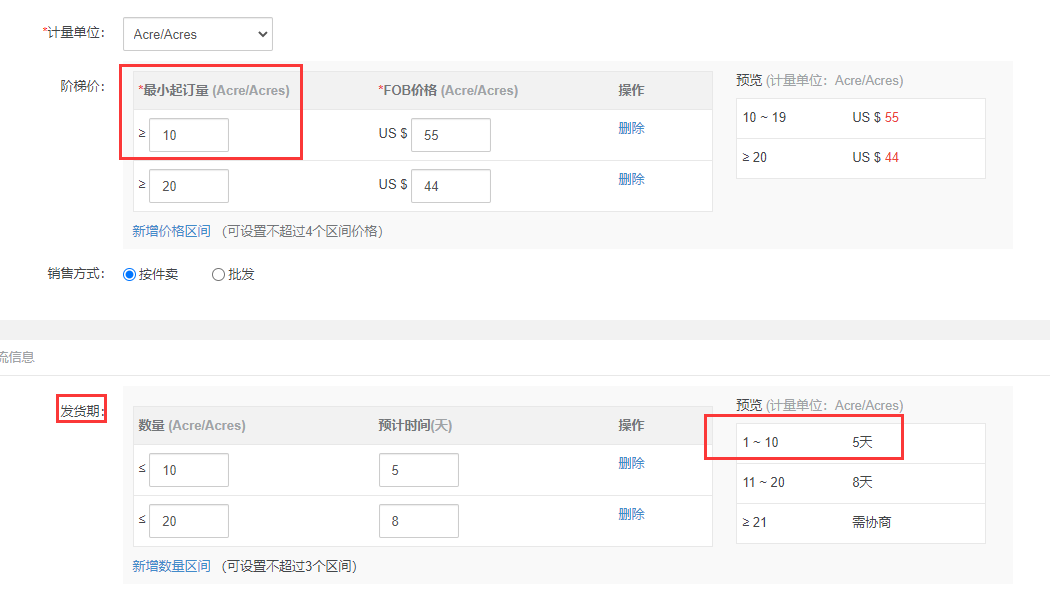Click 新增数量区间 to add quantity range

point(171,566)
